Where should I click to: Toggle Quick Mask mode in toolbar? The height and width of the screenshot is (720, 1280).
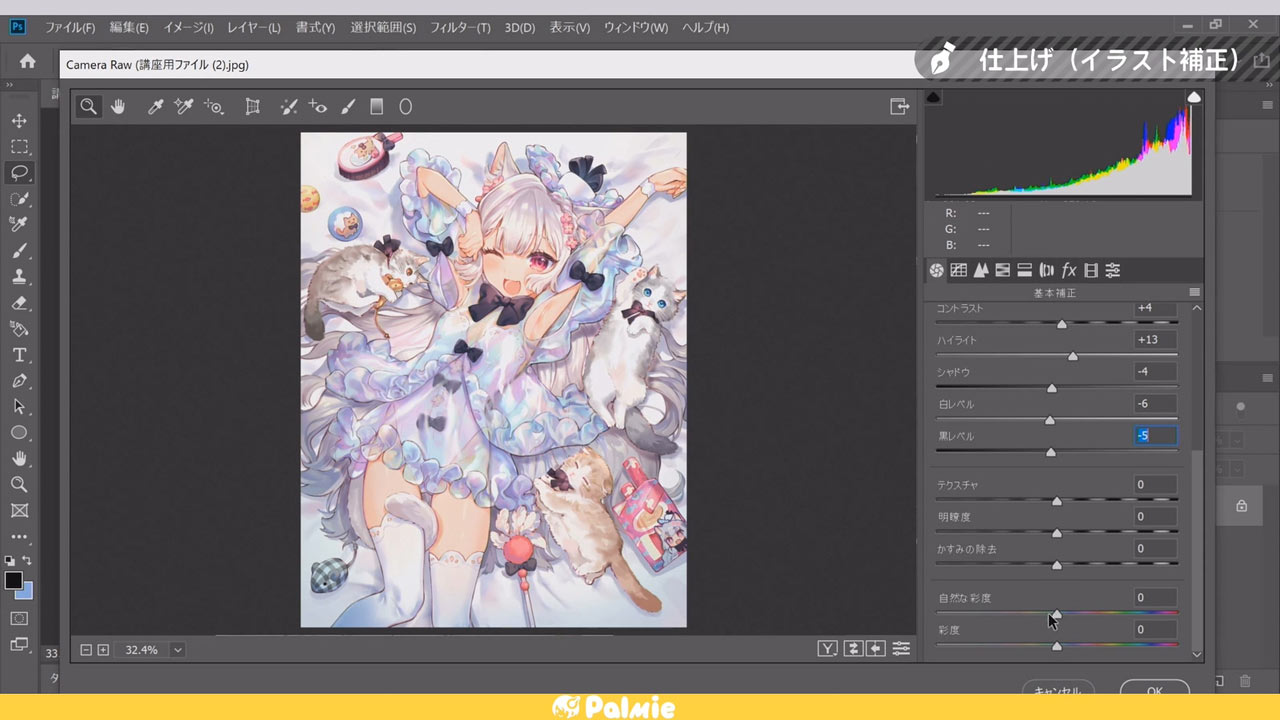19,619
